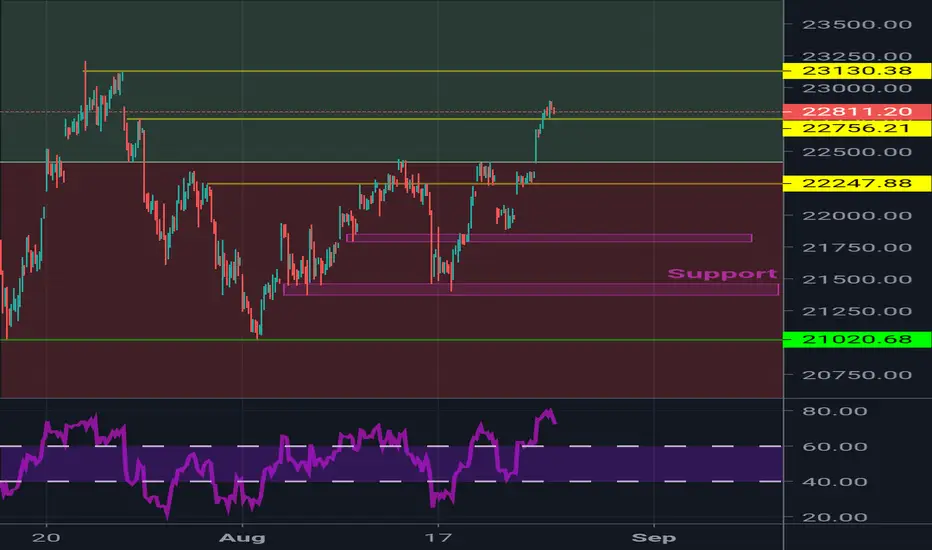This screenshot has height=550, width=932.
Task: Click the 21500.00 price axis tick
Action: click(857, 279)
